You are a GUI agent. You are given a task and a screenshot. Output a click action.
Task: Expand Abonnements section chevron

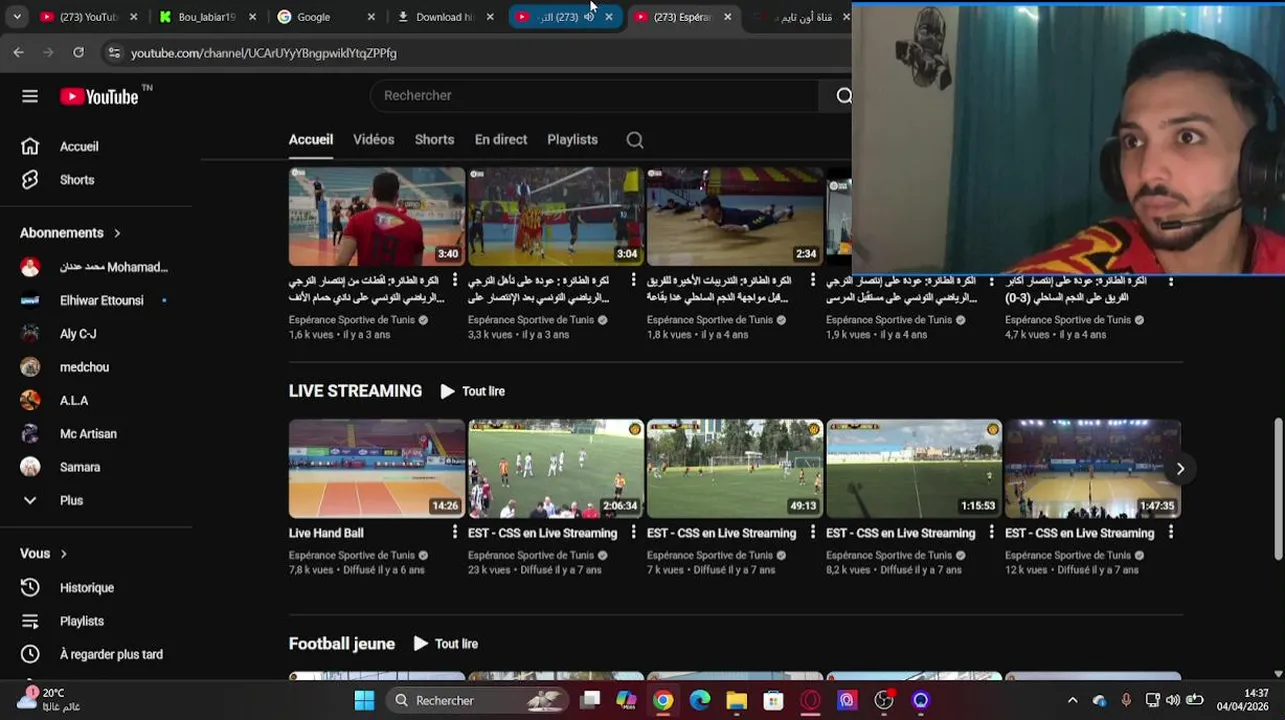pyautogui.click(x=117, y=233)
